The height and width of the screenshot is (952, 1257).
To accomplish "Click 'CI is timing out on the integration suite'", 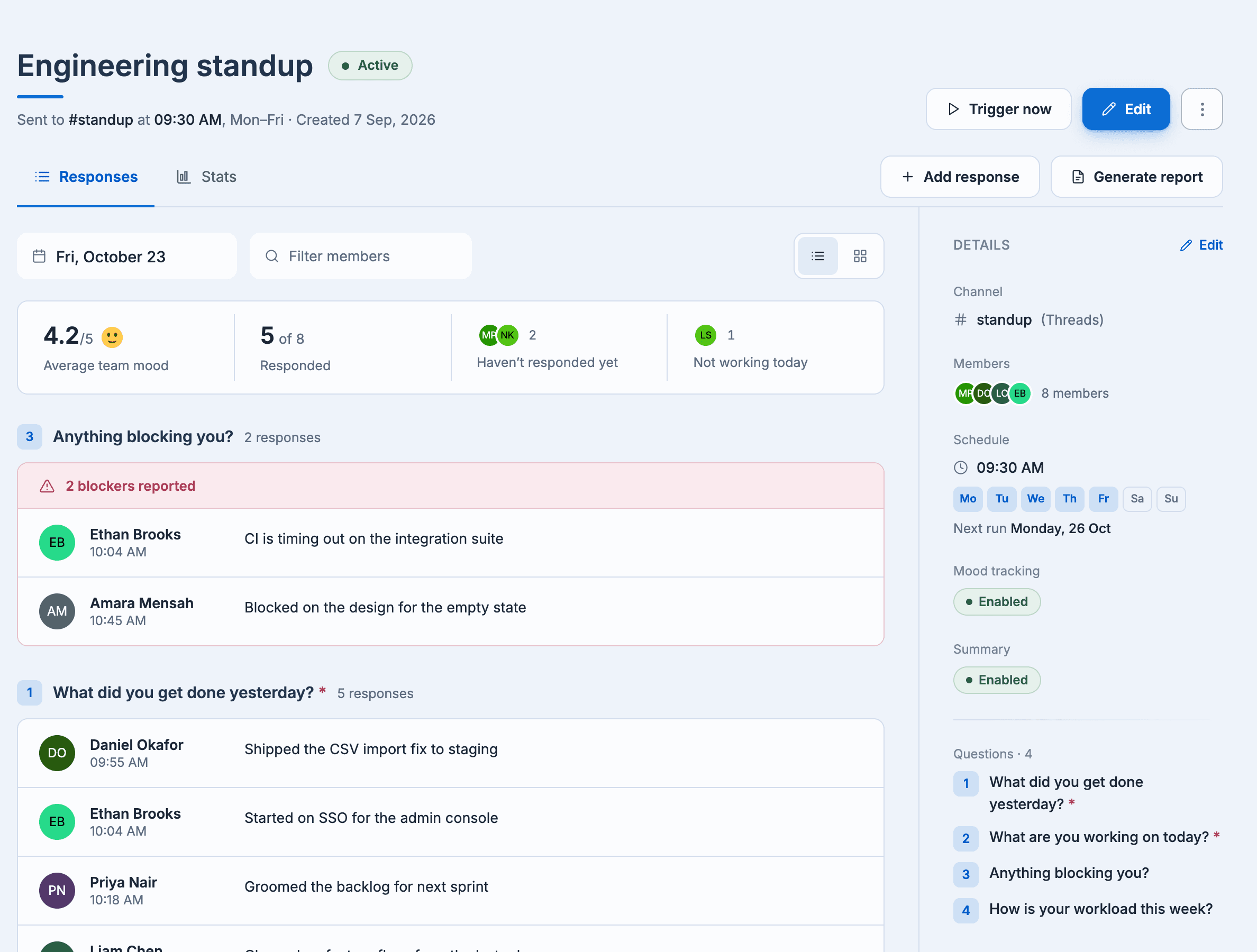I will pyautogui.click(x=374, y=538).
